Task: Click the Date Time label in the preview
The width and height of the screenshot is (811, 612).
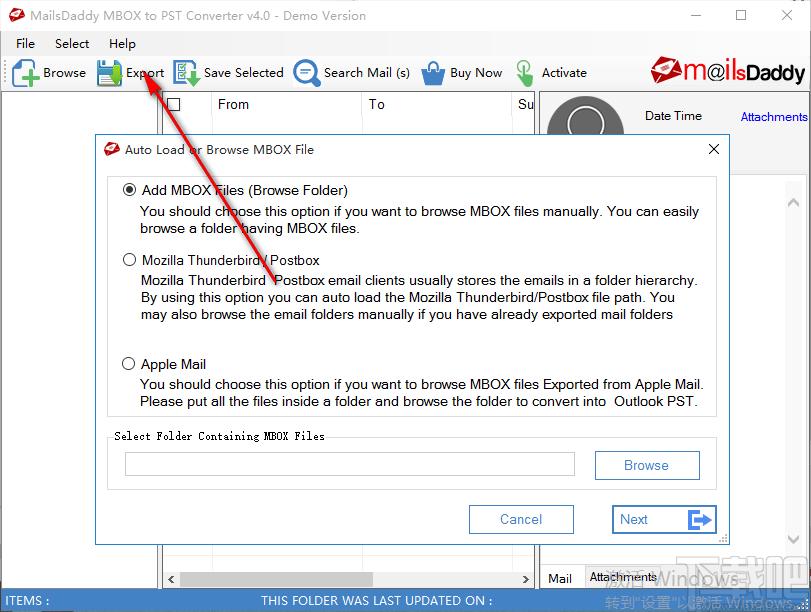Action: coord(673,116)
